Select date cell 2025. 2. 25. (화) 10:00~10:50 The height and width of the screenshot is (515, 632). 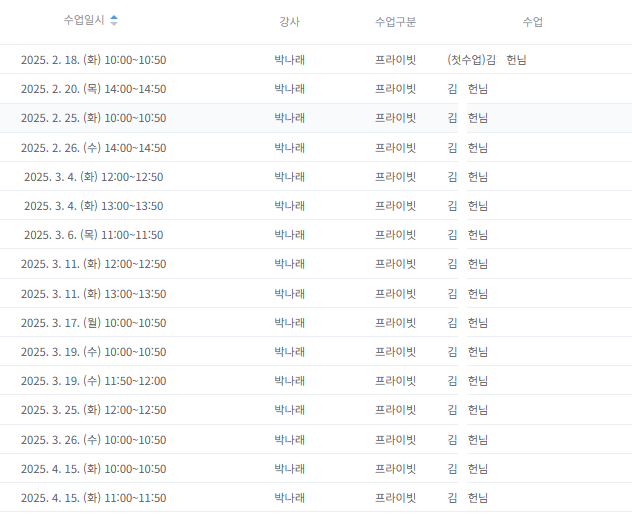point(94,118)
